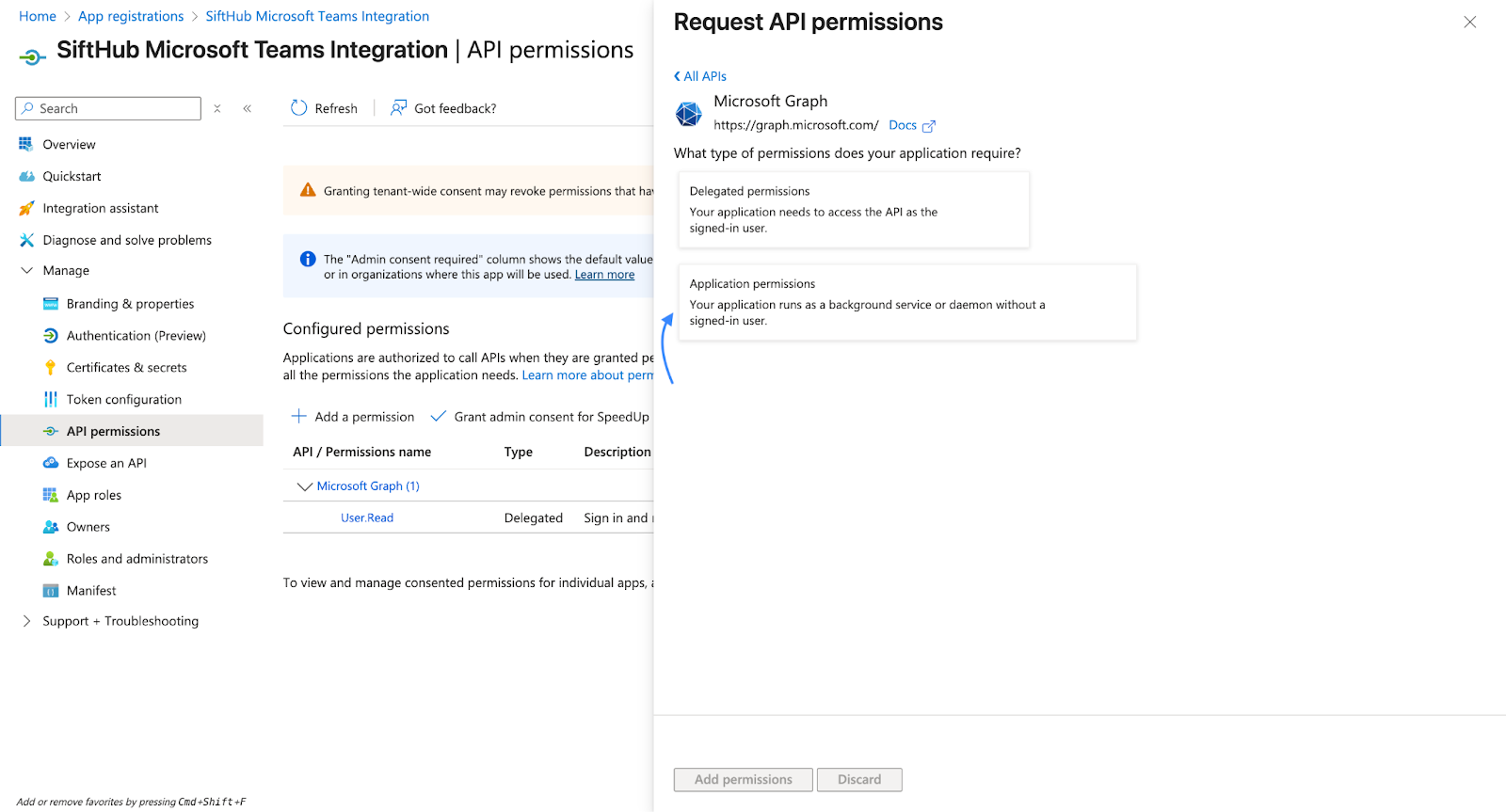Open Quickstart via its cloud icon

(26, 177)
